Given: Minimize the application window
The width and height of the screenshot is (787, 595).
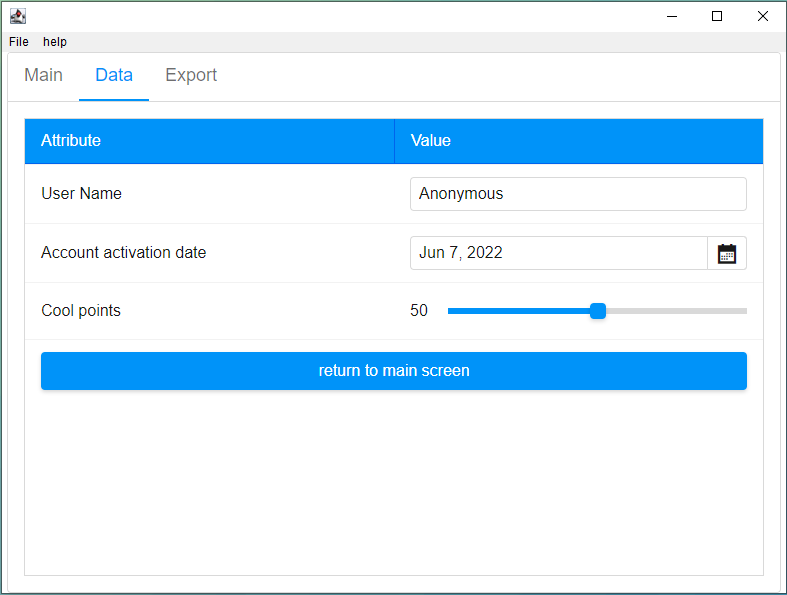Looking at the screenshot, I should 671,16.
